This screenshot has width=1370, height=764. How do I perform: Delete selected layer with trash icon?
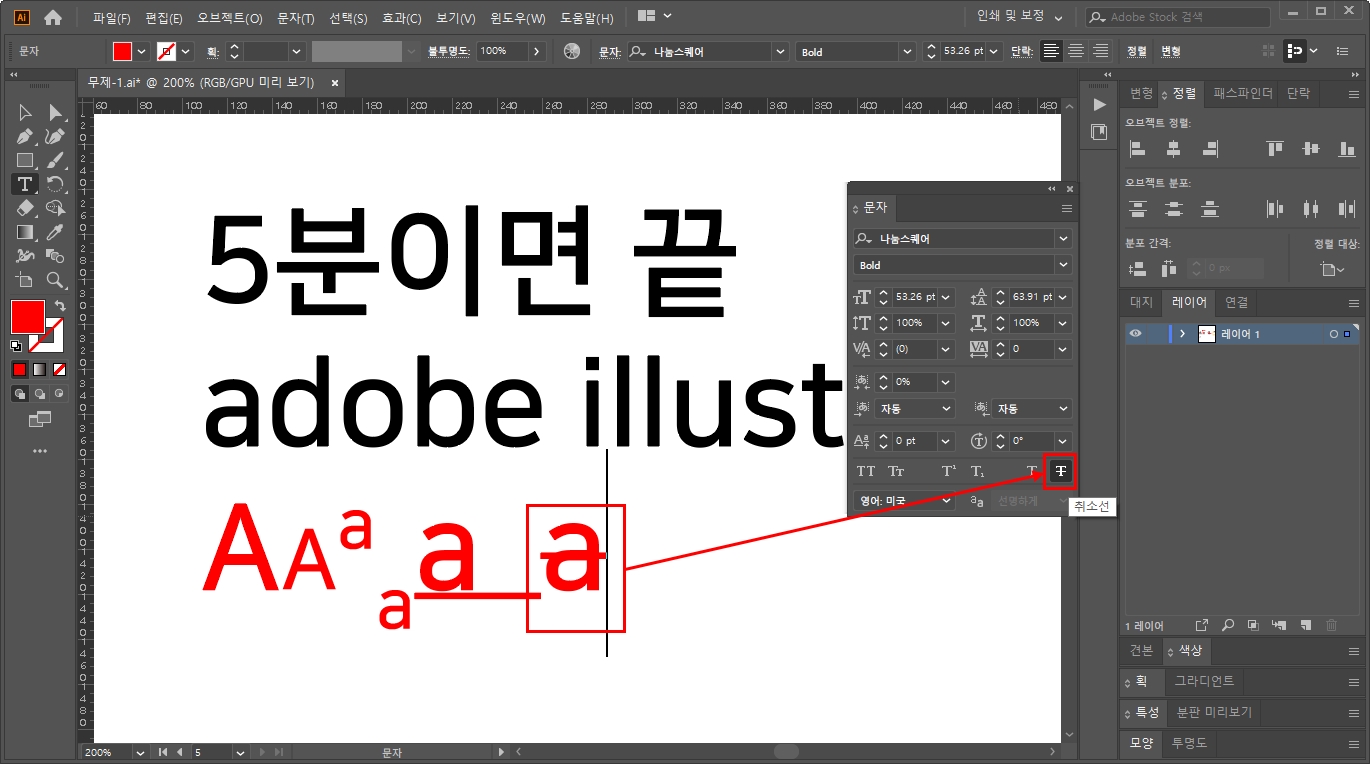(x=1331, y=625)
